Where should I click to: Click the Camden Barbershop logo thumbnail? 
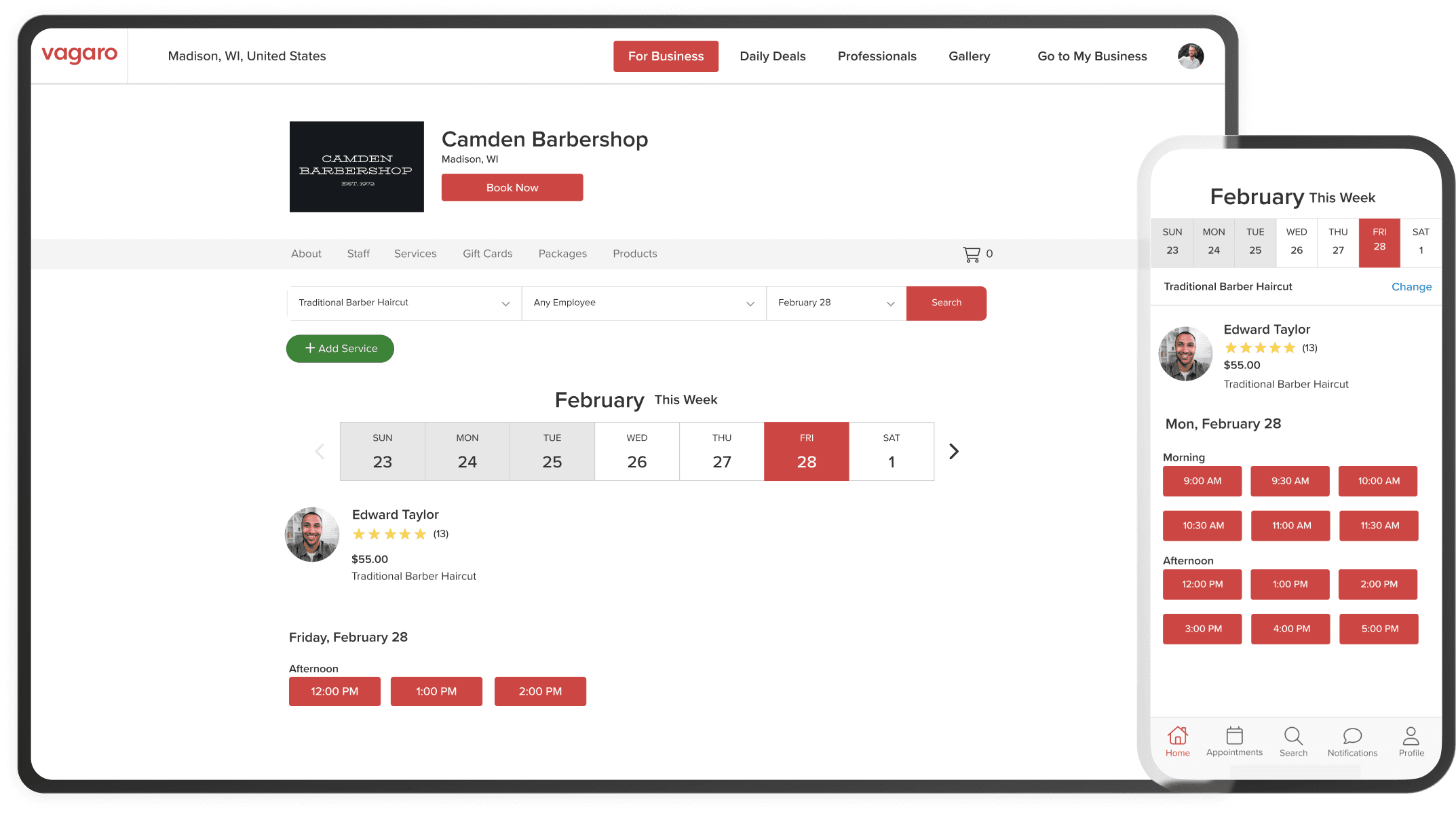(357, 167)
